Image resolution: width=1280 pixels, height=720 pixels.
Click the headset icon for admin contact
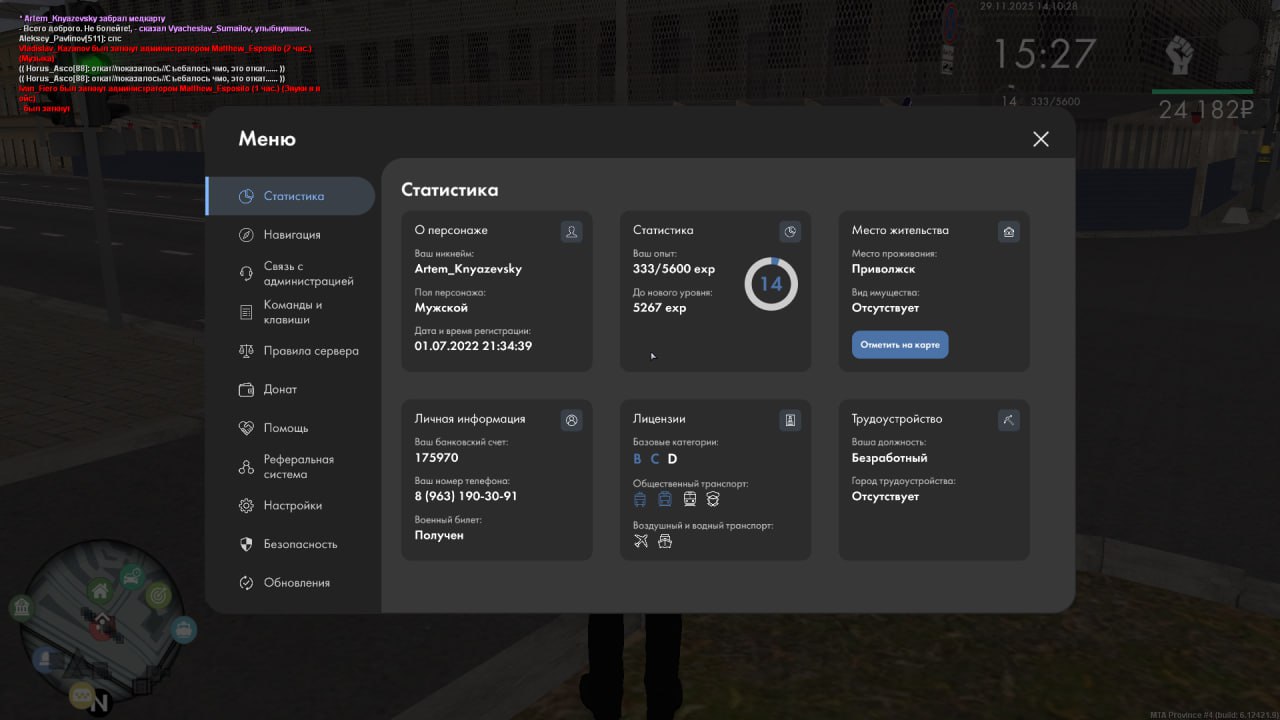tap(246, 274)
